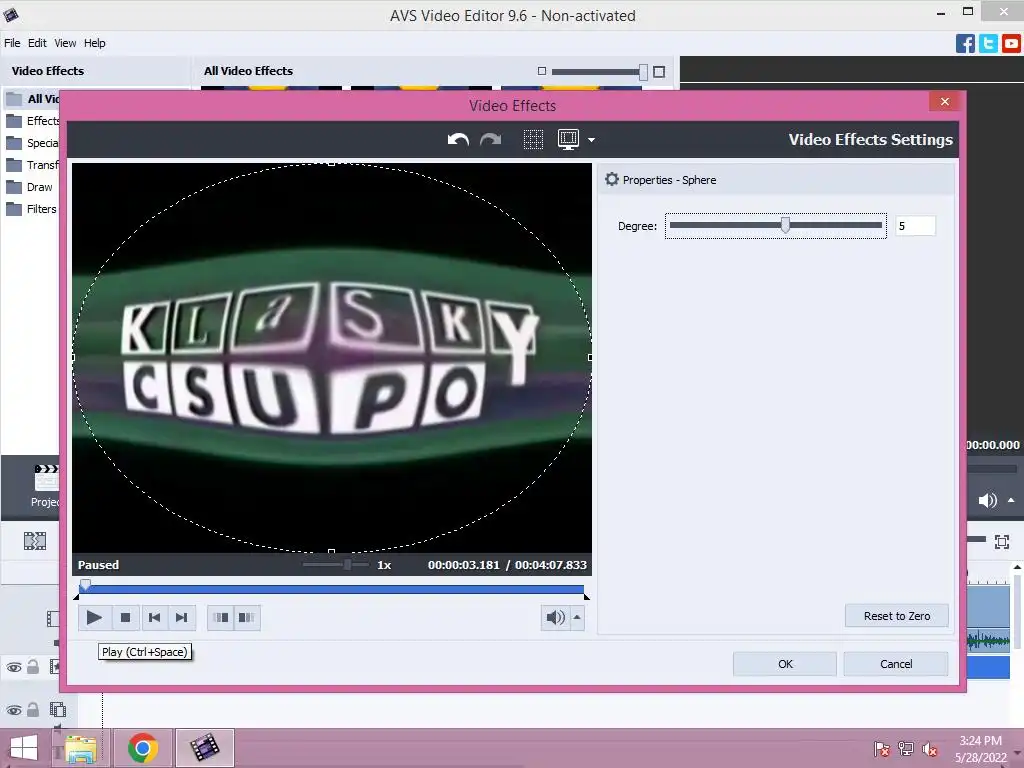1024x768 pixels.
Task: Cancel the Video Effects dialog
Action: (x=896, y=664)
